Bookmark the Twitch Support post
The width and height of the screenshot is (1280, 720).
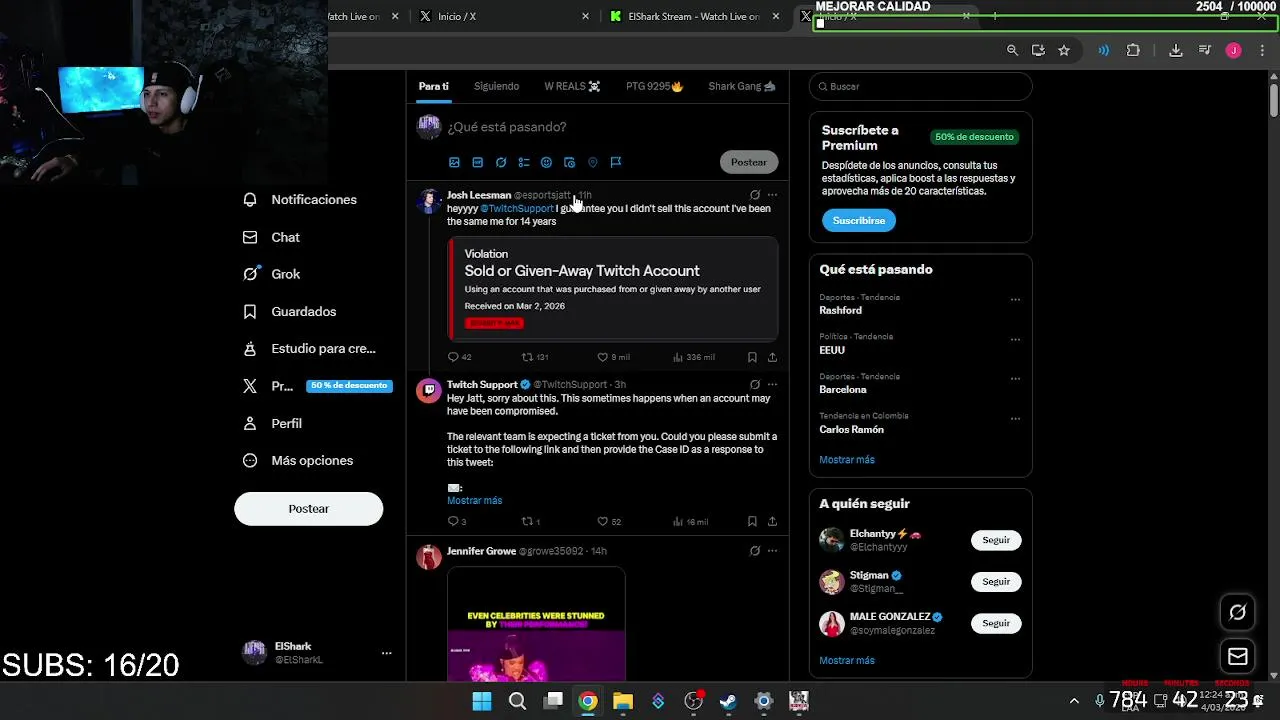click(x=752, y=522)
